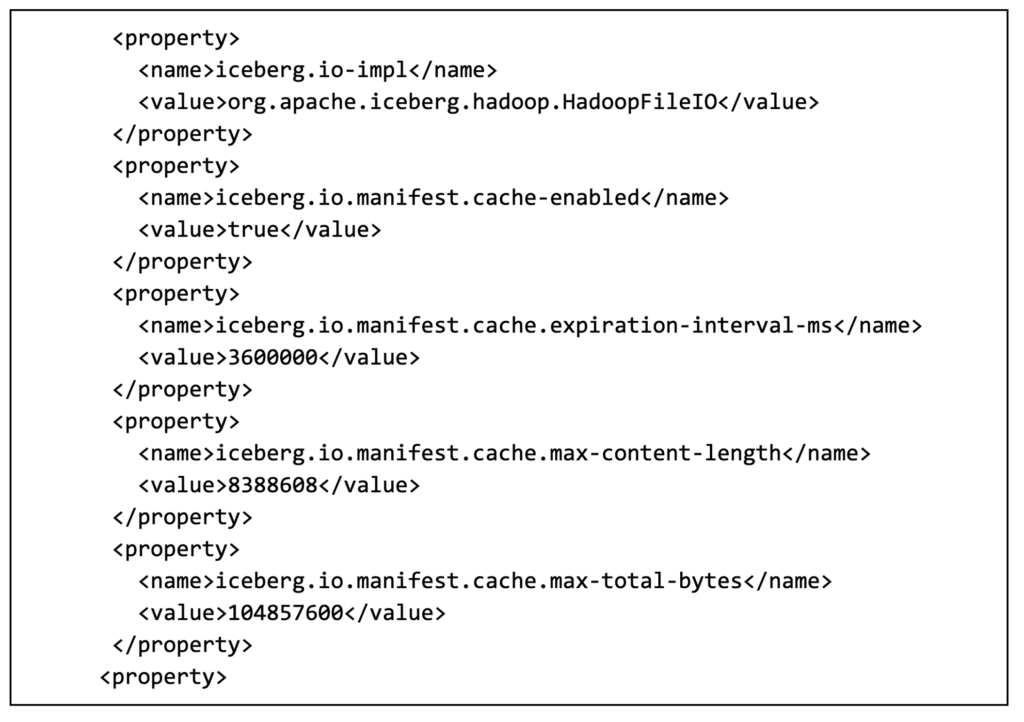Click the iceberg.io-impl property name

coord(316,70)
